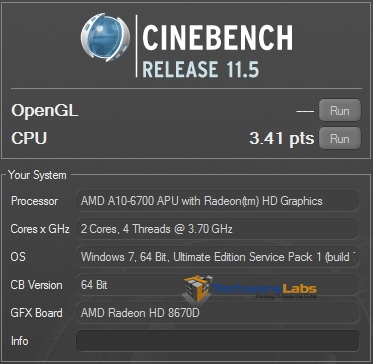373x364 pixels.
Task: Select the OS field with Windows 7
Action: click(218, 257)
